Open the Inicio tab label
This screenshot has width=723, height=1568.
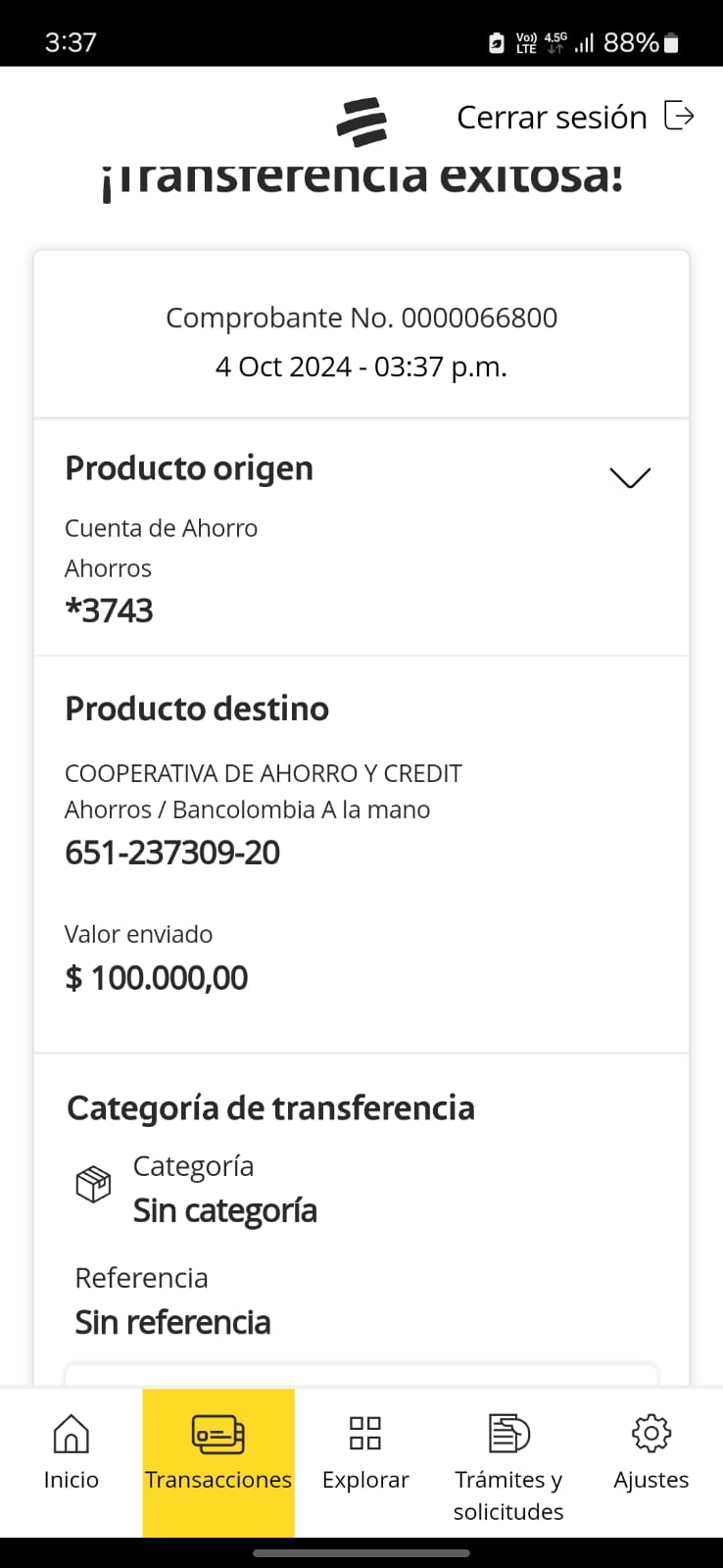[x=71, y=1480]
